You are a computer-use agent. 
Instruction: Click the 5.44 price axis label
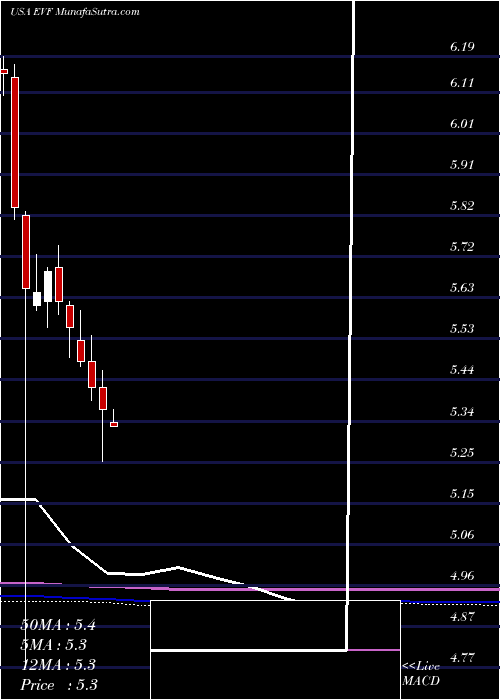click(462, 370)
